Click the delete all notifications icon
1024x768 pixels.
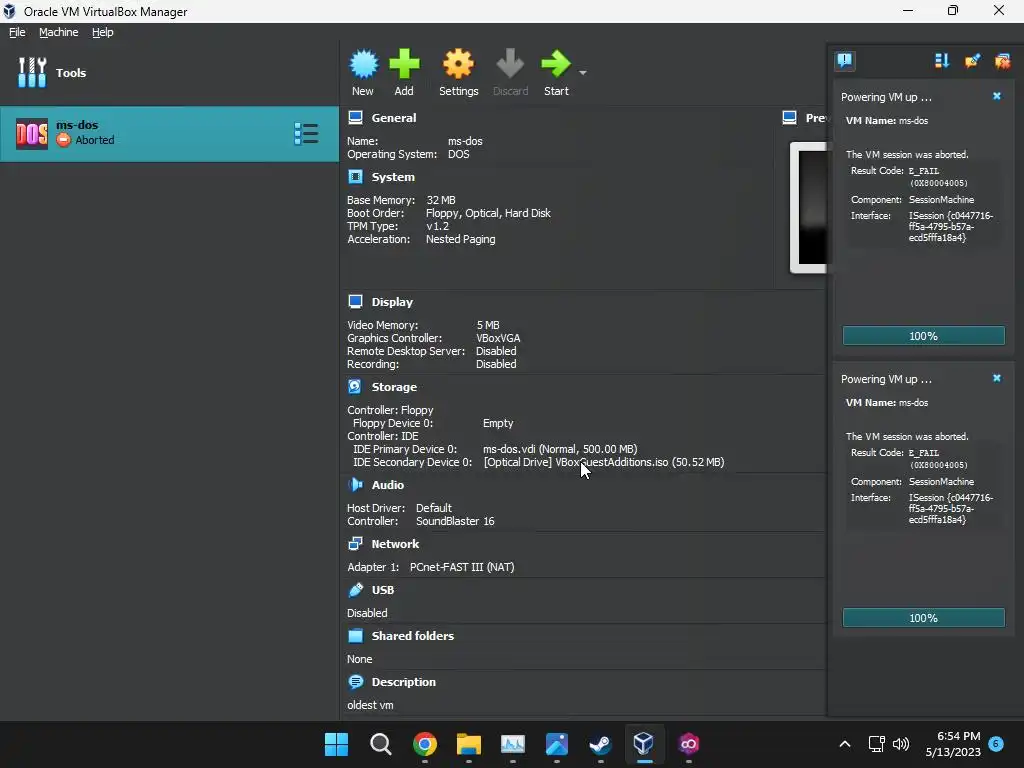(x=1002, y=61)
